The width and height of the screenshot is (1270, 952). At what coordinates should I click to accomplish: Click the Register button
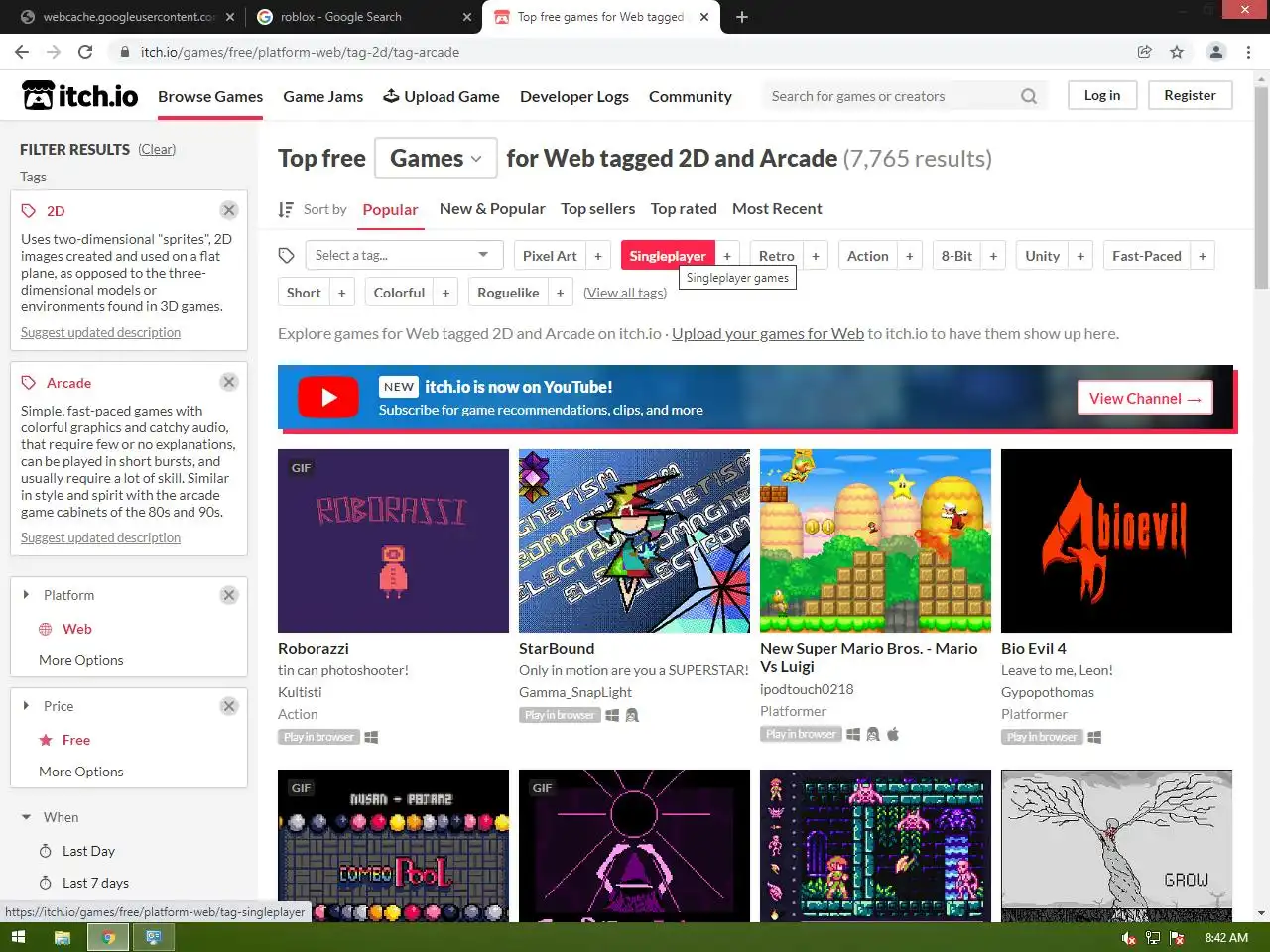(x=1190, y=95)
